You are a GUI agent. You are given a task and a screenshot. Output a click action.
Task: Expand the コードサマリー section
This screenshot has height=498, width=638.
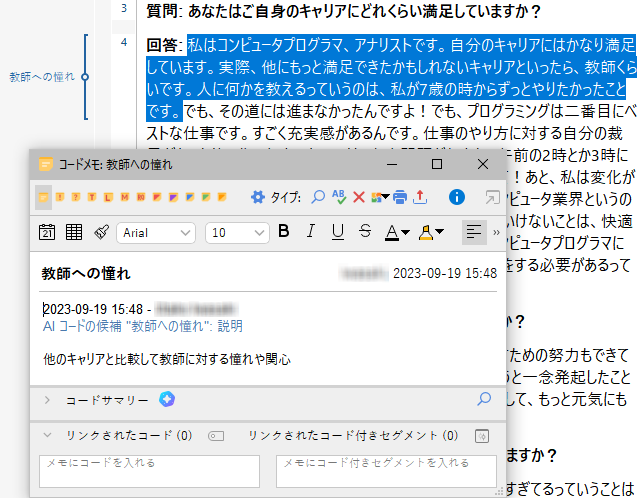(47, 400)
